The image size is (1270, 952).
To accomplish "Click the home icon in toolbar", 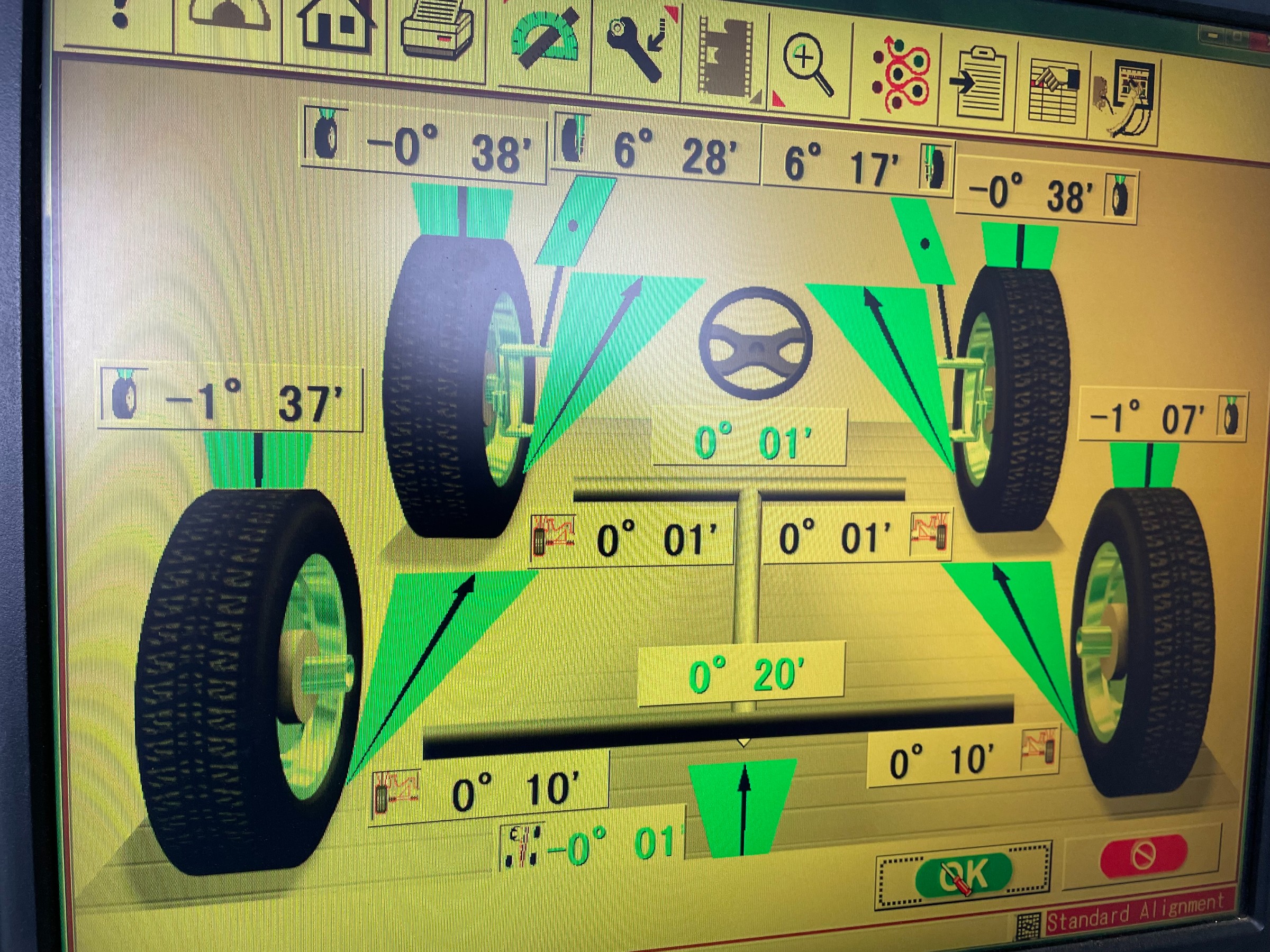I will click(336, 26).
